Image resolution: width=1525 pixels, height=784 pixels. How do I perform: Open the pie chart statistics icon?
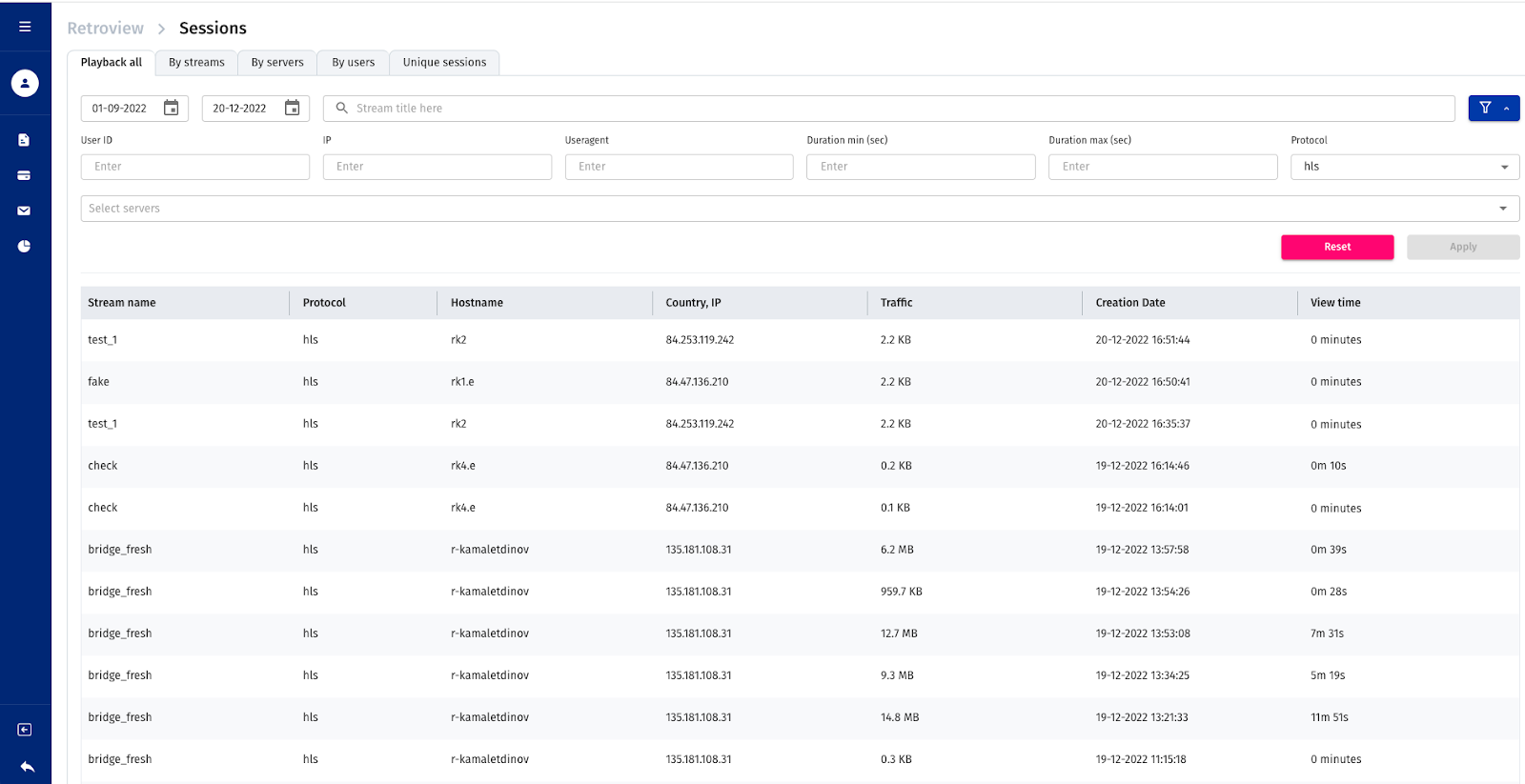tap(24, 246)
